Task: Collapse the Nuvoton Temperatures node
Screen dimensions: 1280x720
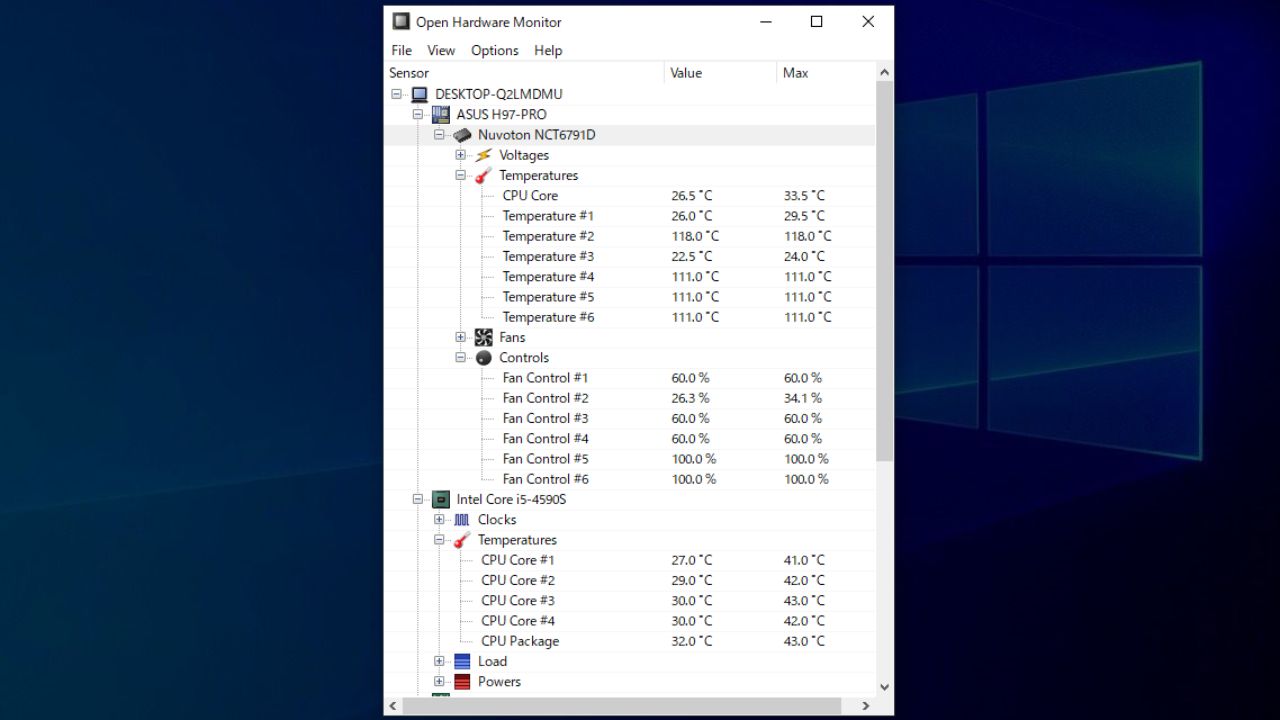Action: coord(461,175)
